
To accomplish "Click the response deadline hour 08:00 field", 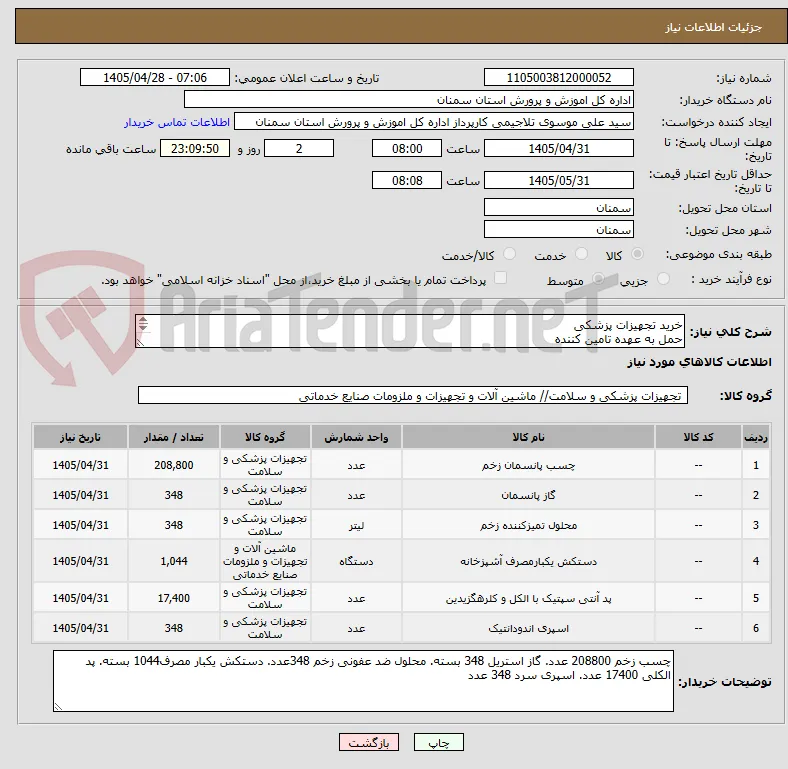I will click(407, 148).
